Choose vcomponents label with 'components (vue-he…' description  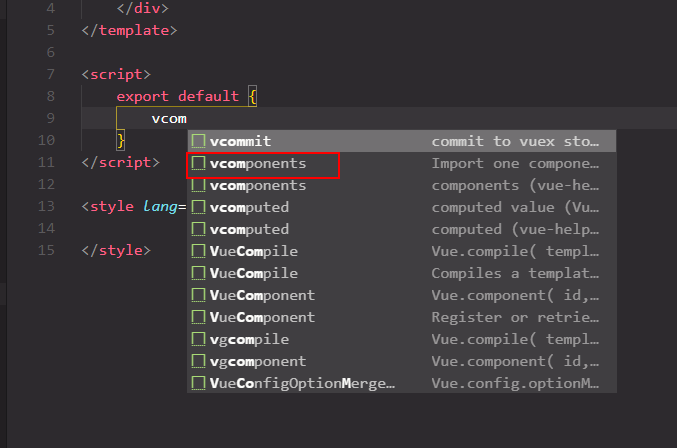pyautogui.click(x=258, y=186)
